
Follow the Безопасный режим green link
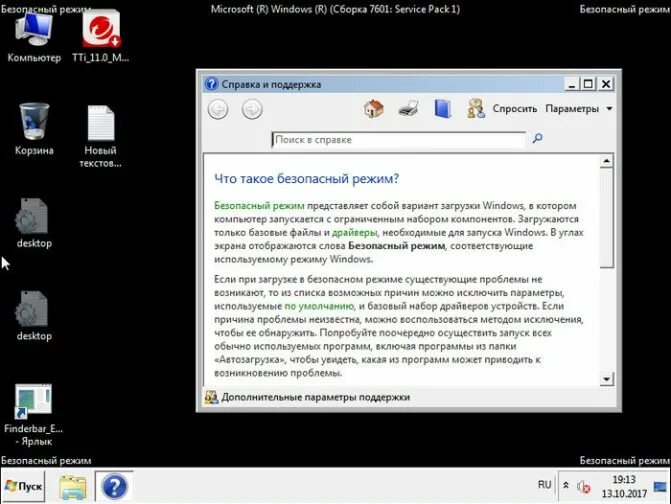click(259, 206)
